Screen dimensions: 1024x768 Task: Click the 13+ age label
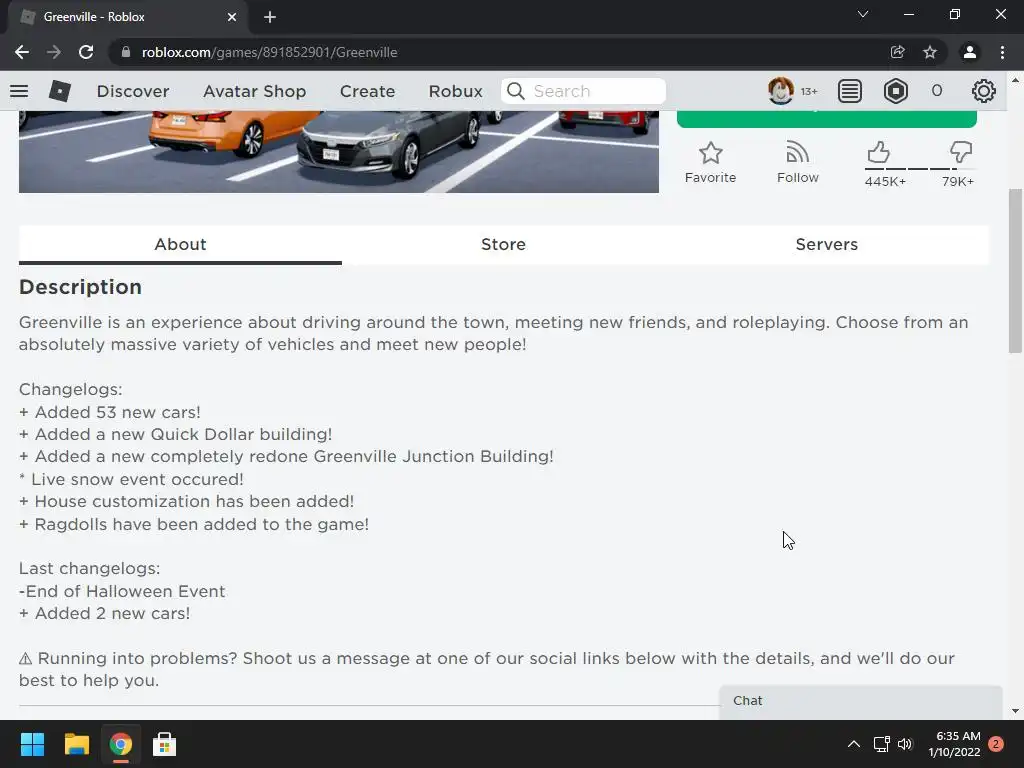coord(809,91)
